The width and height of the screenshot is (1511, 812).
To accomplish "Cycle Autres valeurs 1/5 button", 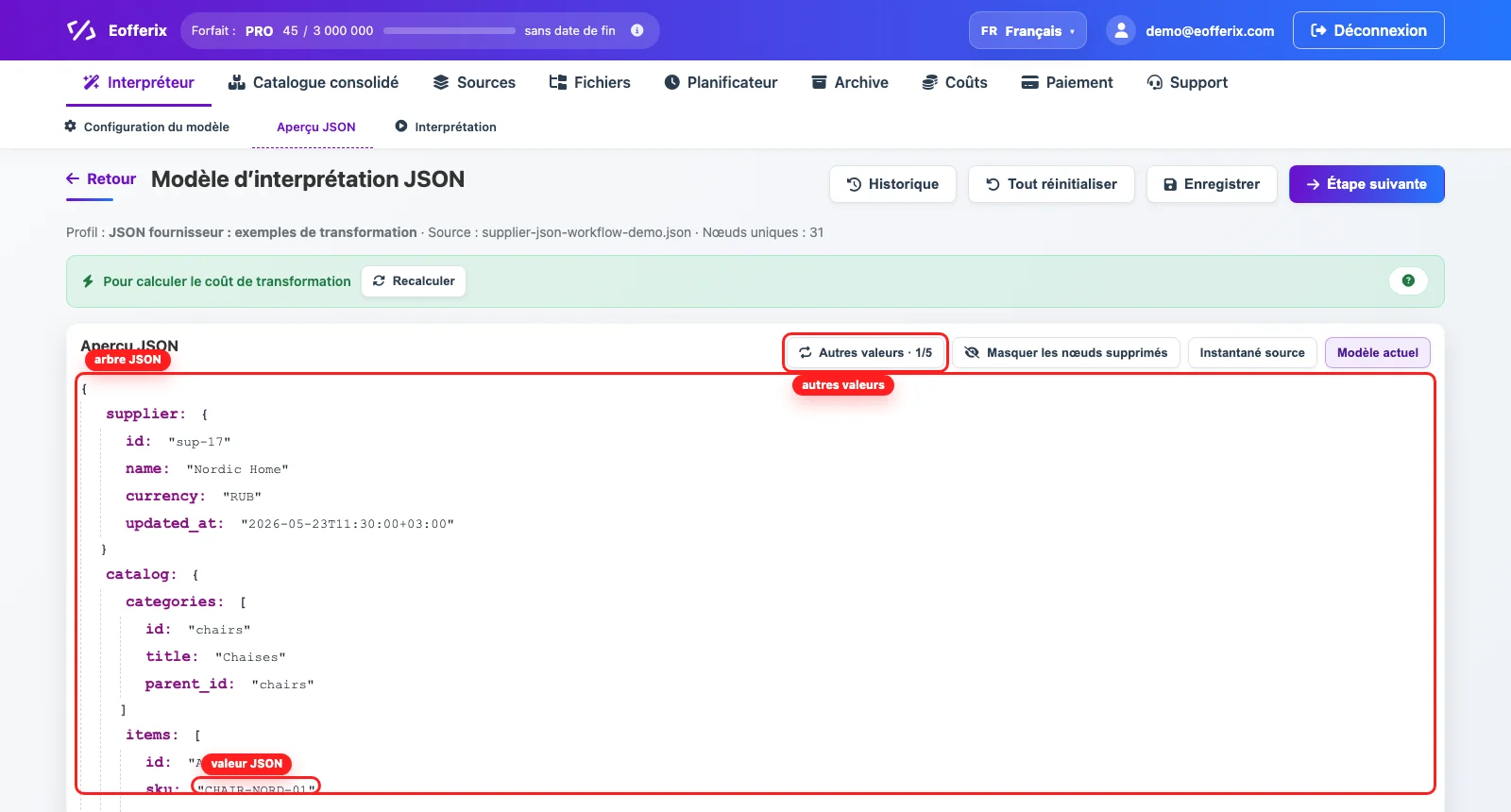I will [865, 353].
